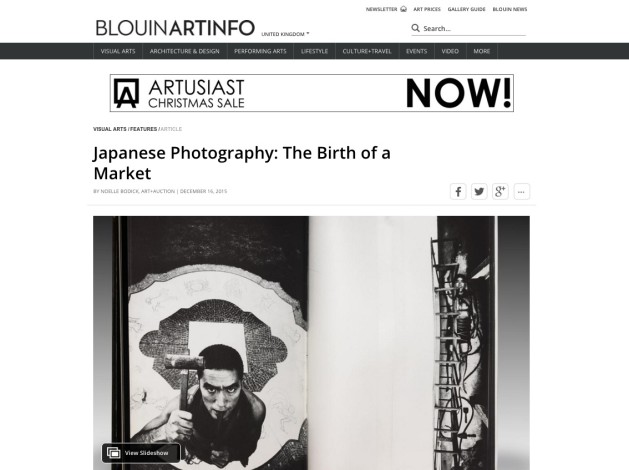Open the Gallery Guide link
Image resolution: width=629 pixels, height=470 pixels.
click(x=467, y=9)
